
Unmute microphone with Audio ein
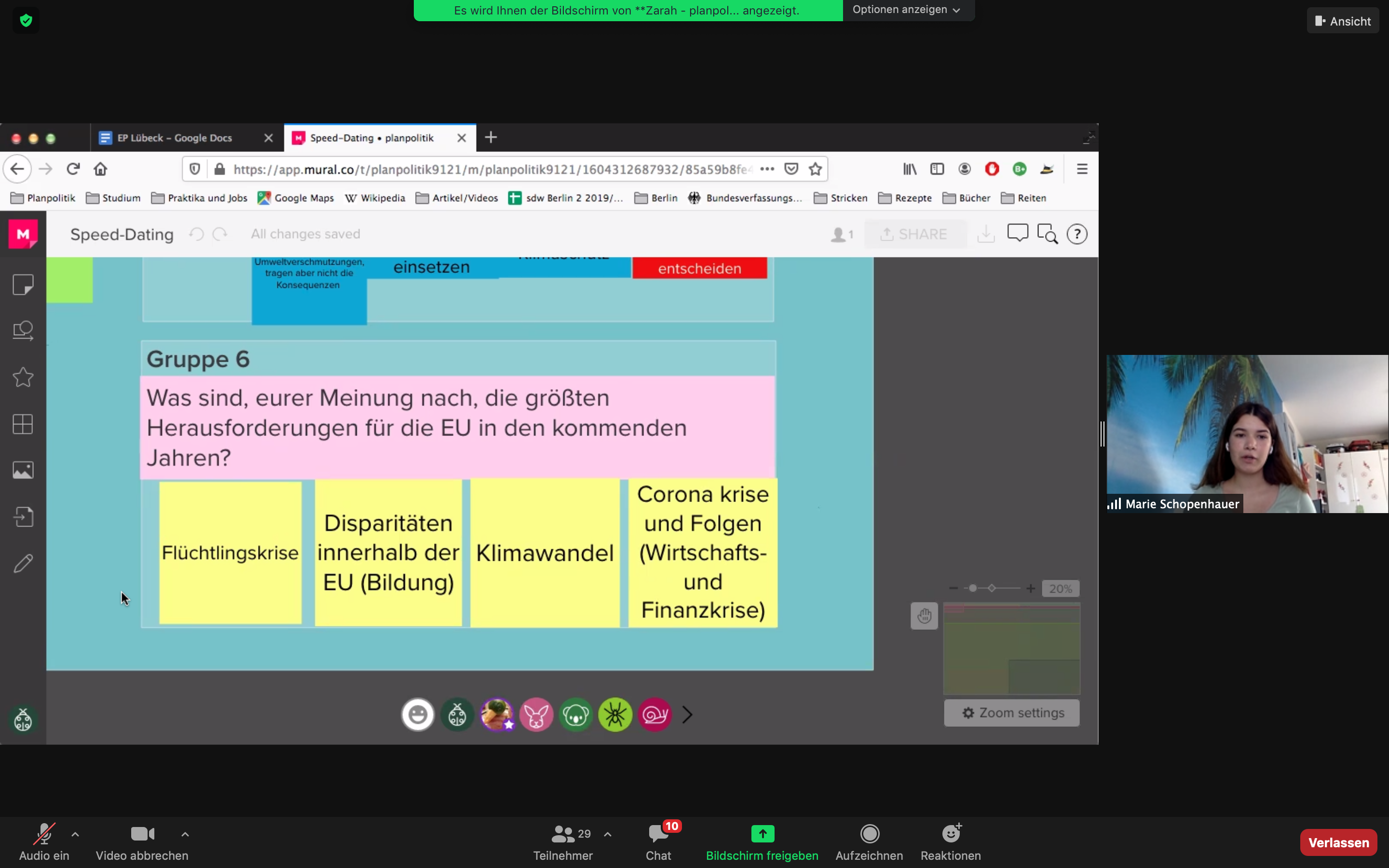44,841
